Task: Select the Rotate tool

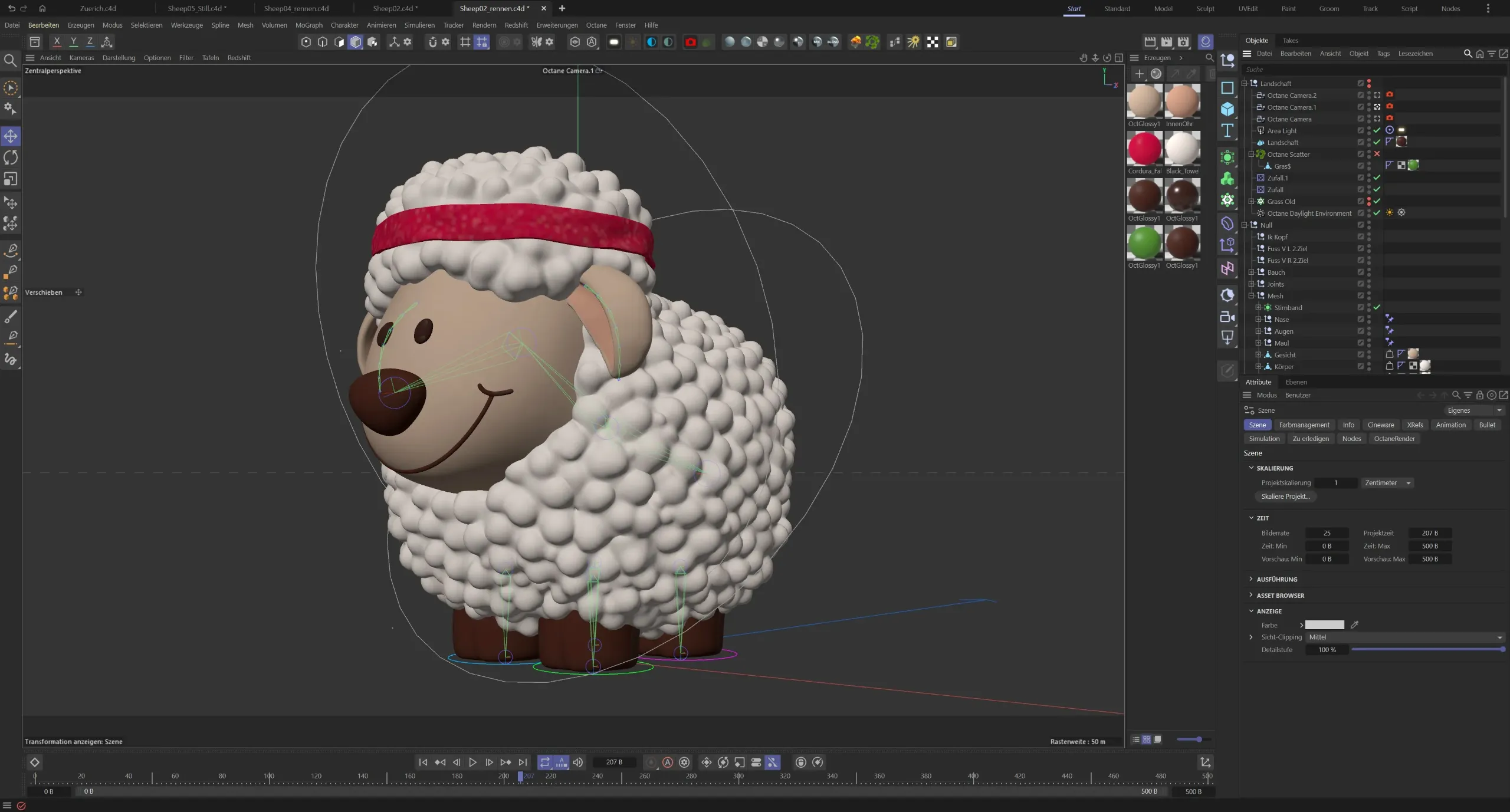Action: [x=11, y=157]
